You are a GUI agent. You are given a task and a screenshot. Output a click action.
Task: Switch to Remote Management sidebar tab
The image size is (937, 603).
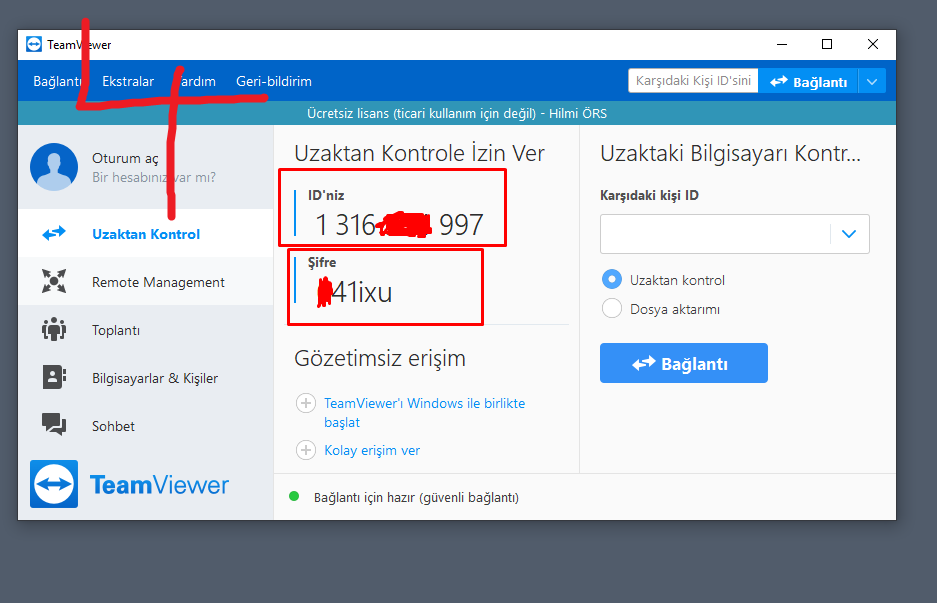pyautogui.click(x=146, y=281)
